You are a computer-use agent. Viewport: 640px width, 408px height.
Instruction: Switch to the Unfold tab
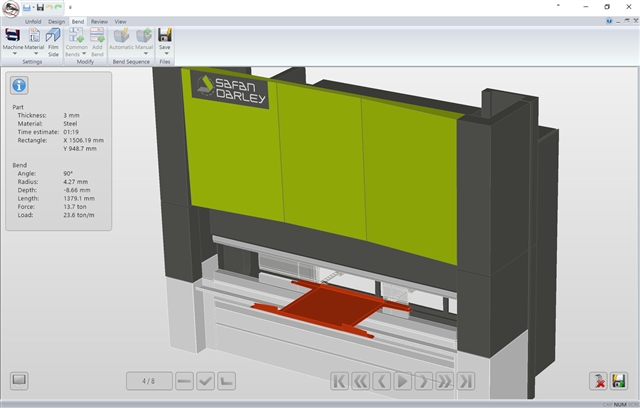tap(33, 20)
